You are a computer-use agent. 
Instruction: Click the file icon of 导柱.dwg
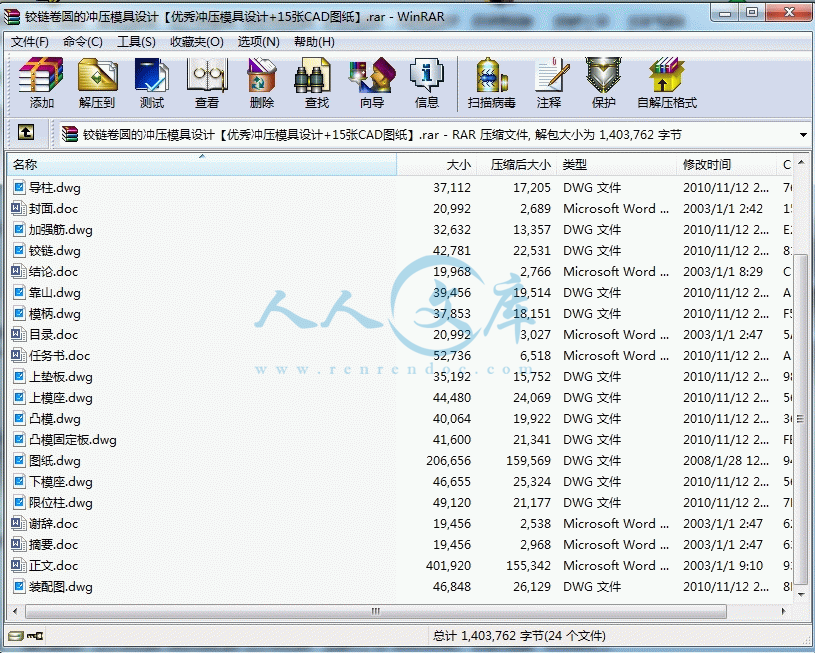point(19,187)
